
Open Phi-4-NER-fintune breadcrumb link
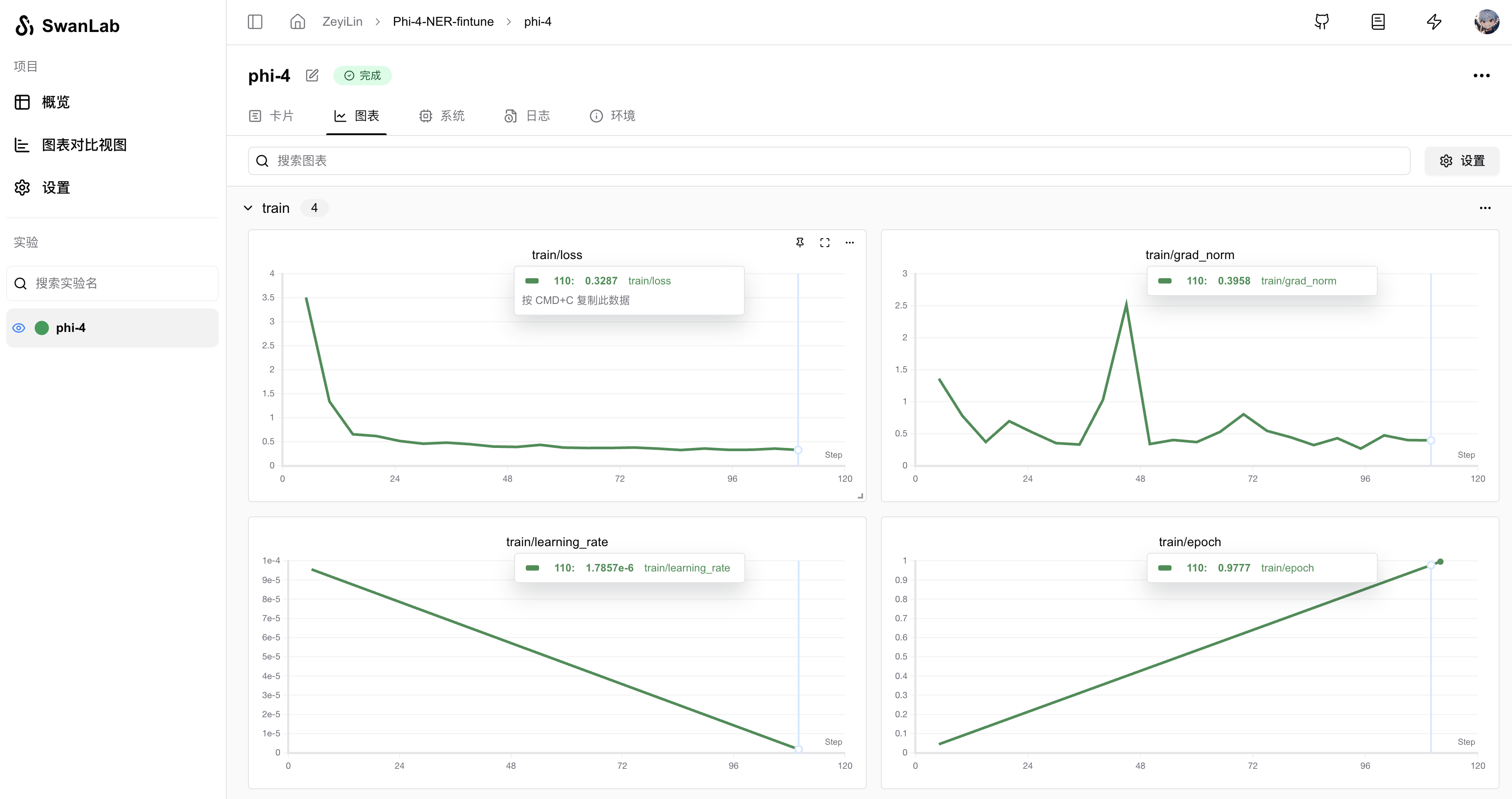click(443, 22)
